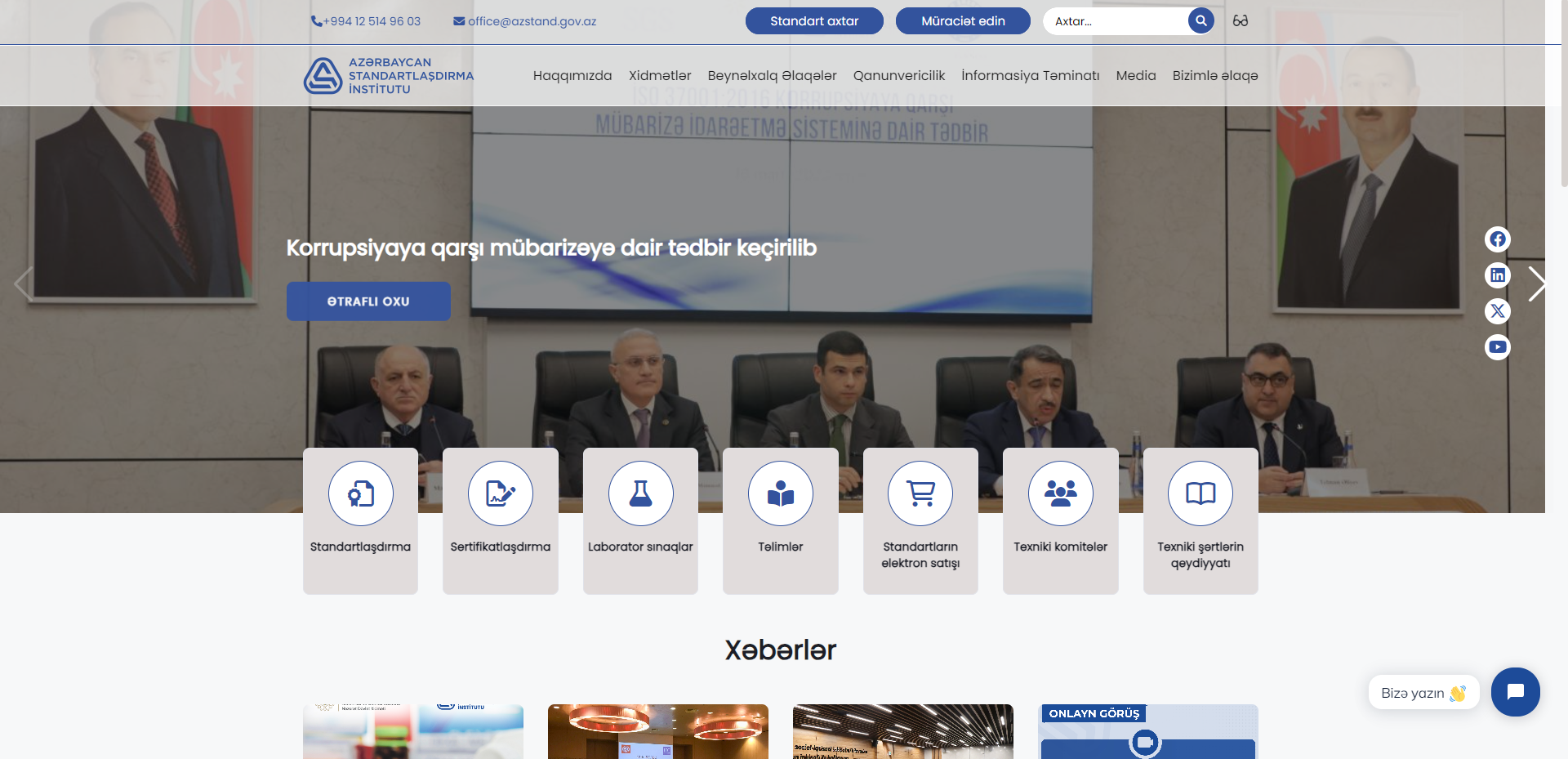Viewport: 1568px width, 759px height.
Task: Open the ONLAYN GÖRÜŞ card
Action: [x=1148, y=731]
